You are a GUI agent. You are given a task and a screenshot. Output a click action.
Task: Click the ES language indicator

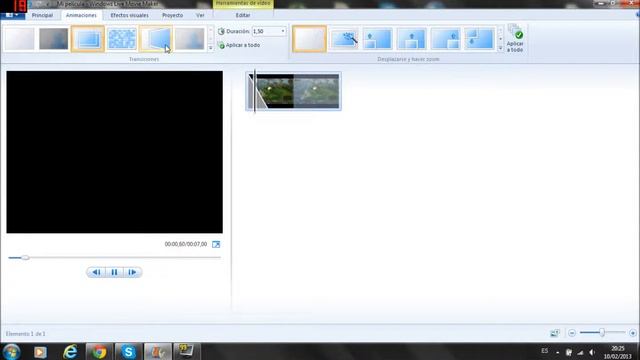[544, 351]
